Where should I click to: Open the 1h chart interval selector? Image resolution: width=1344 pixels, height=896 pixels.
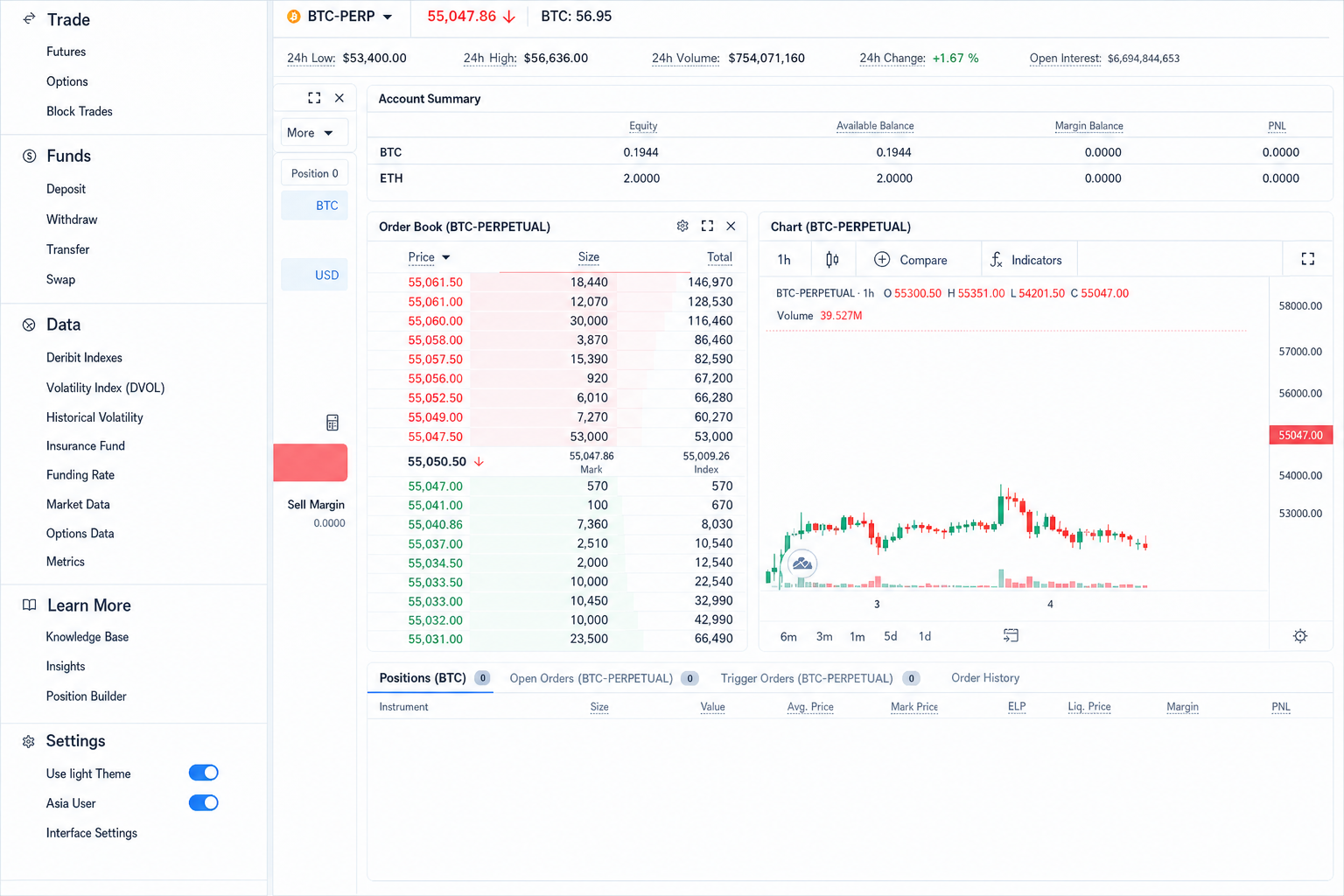tap(784, 259)
